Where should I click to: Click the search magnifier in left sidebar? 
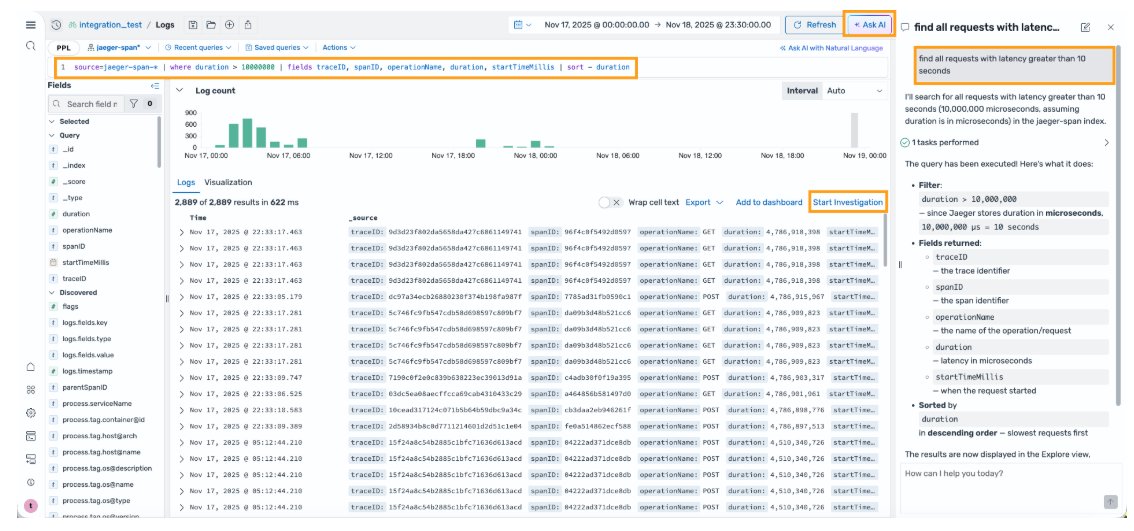click(x=30, y=46)
